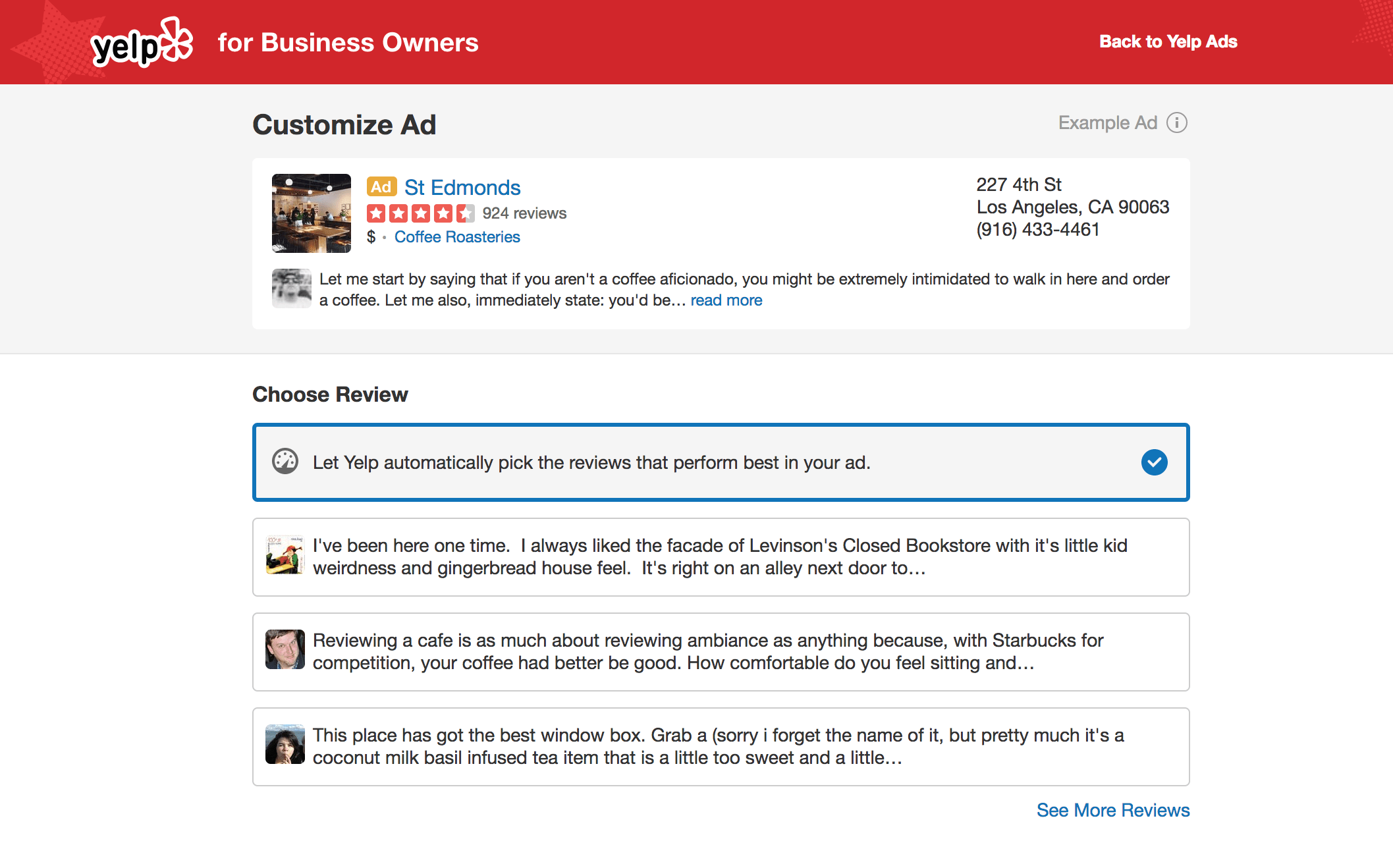Viewport: 1393px width, 868px height.
Task: Expand the truncated review with read more
Action: 726,300
